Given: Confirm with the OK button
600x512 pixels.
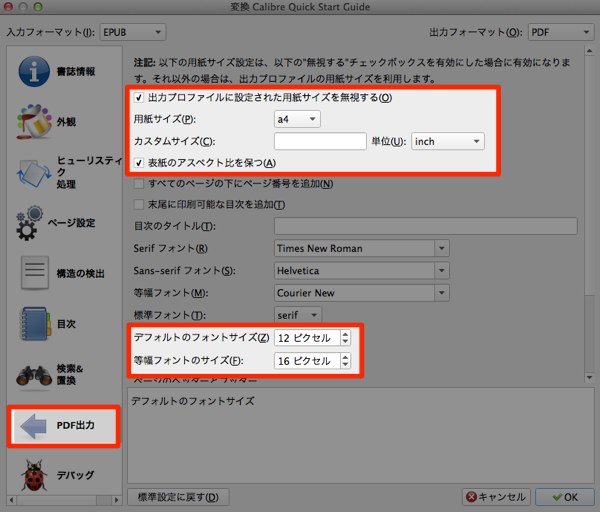Looking at the screenshot, I should click(564, 497).
